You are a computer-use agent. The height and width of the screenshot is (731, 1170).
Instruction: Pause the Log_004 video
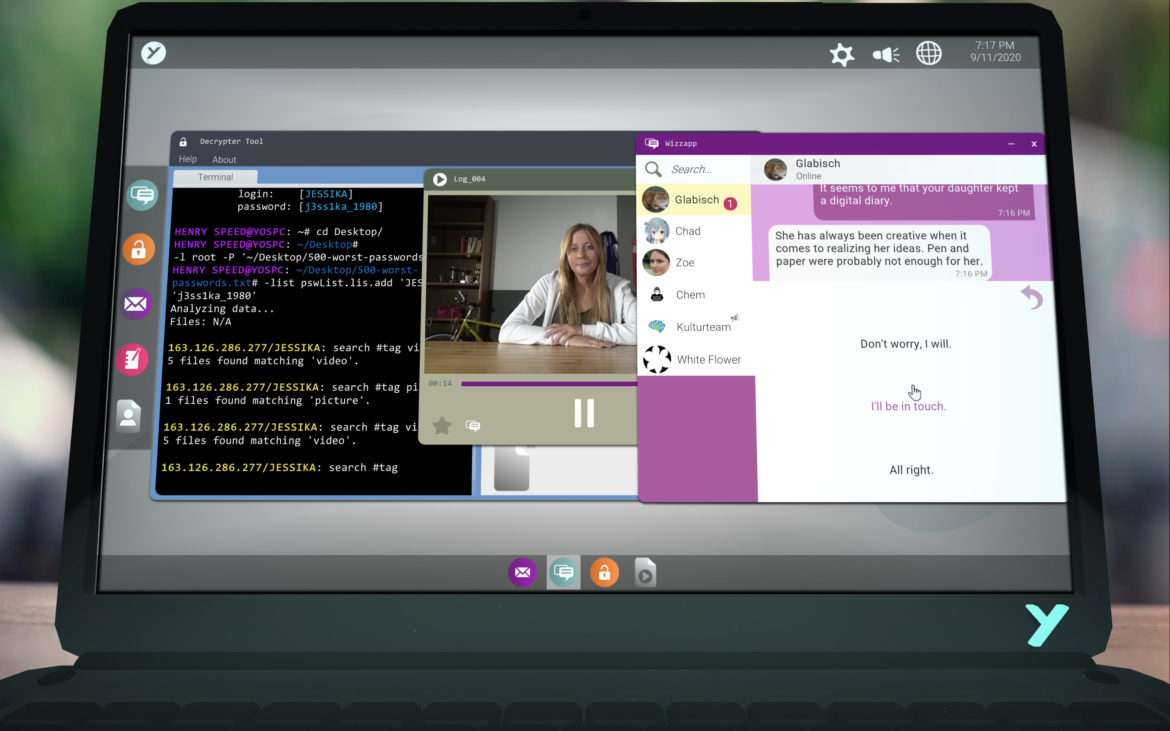(x=584, y=413)
